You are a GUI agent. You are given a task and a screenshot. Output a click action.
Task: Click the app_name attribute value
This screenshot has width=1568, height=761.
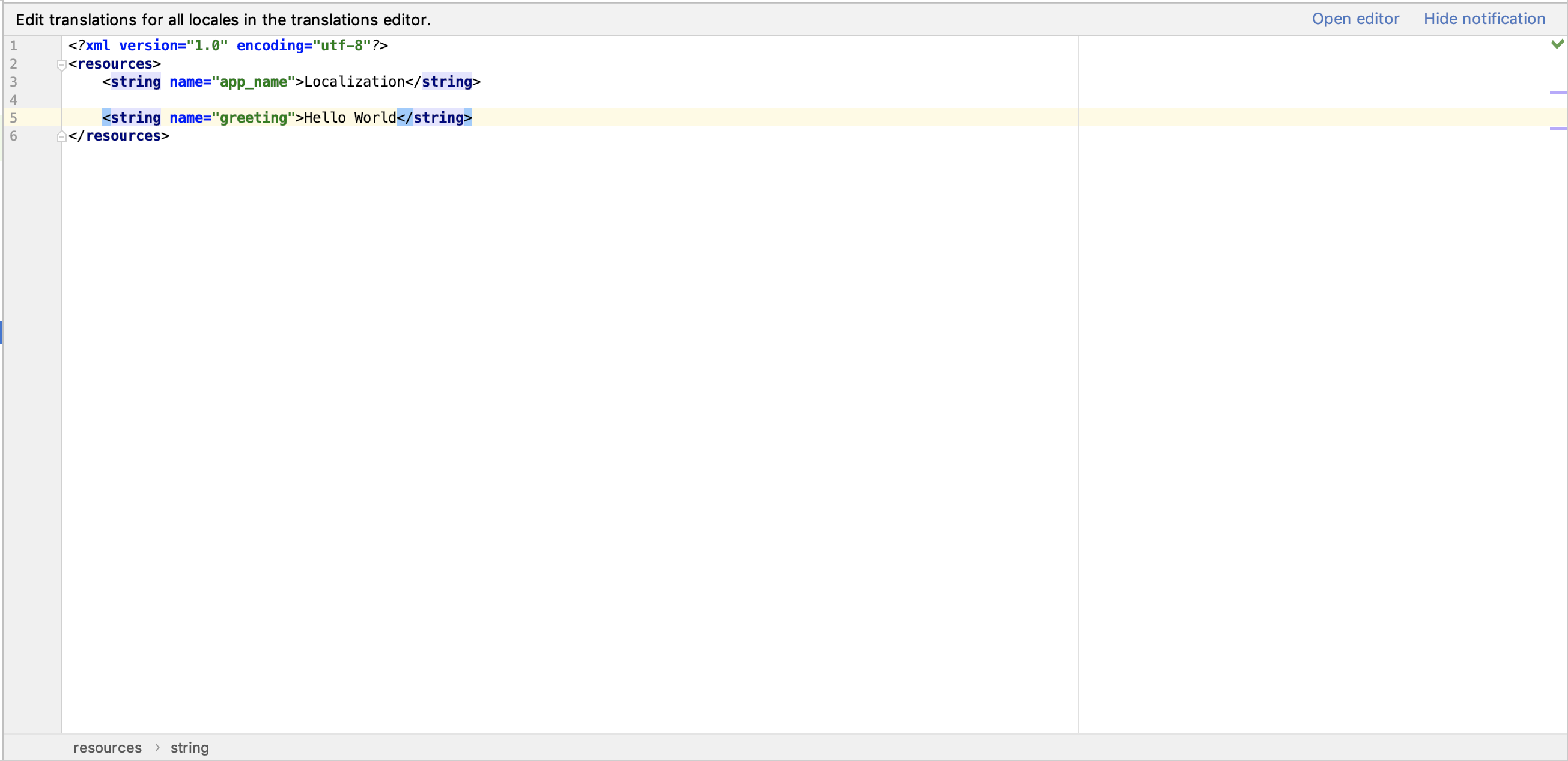252,82
